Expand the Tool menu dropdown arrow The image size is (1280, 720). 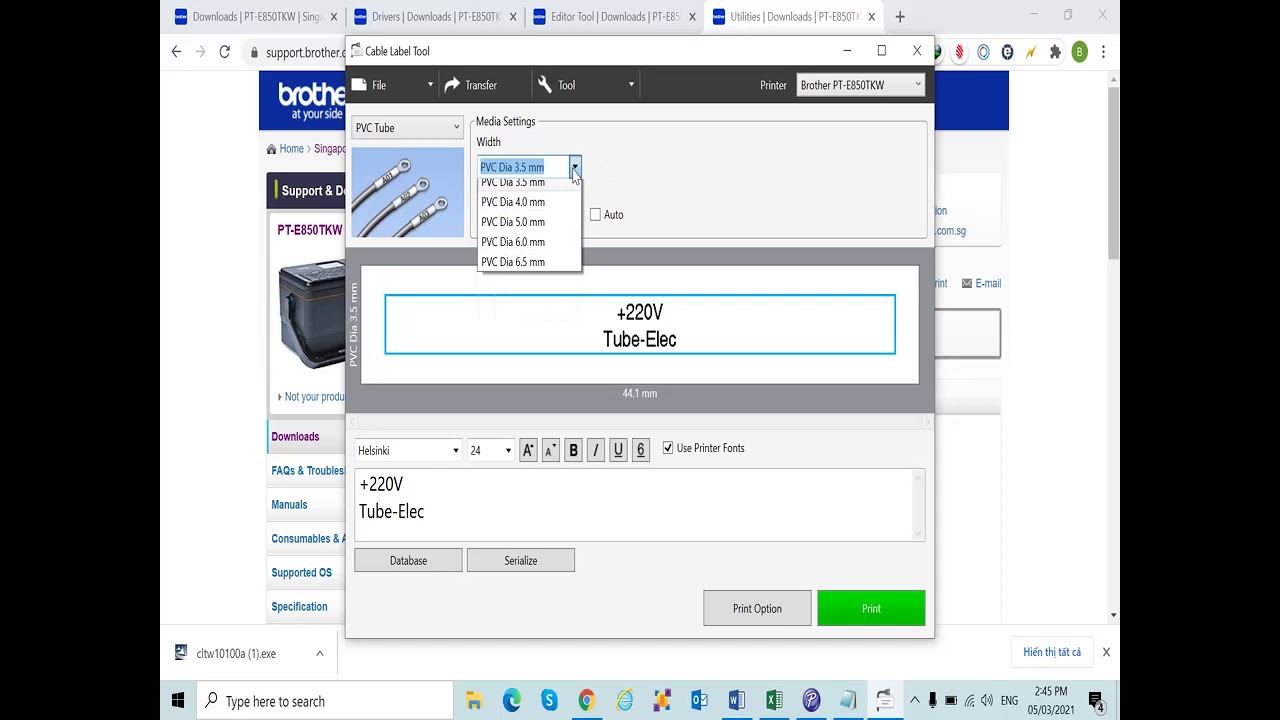pyautogui.click(x=631, y=85)
